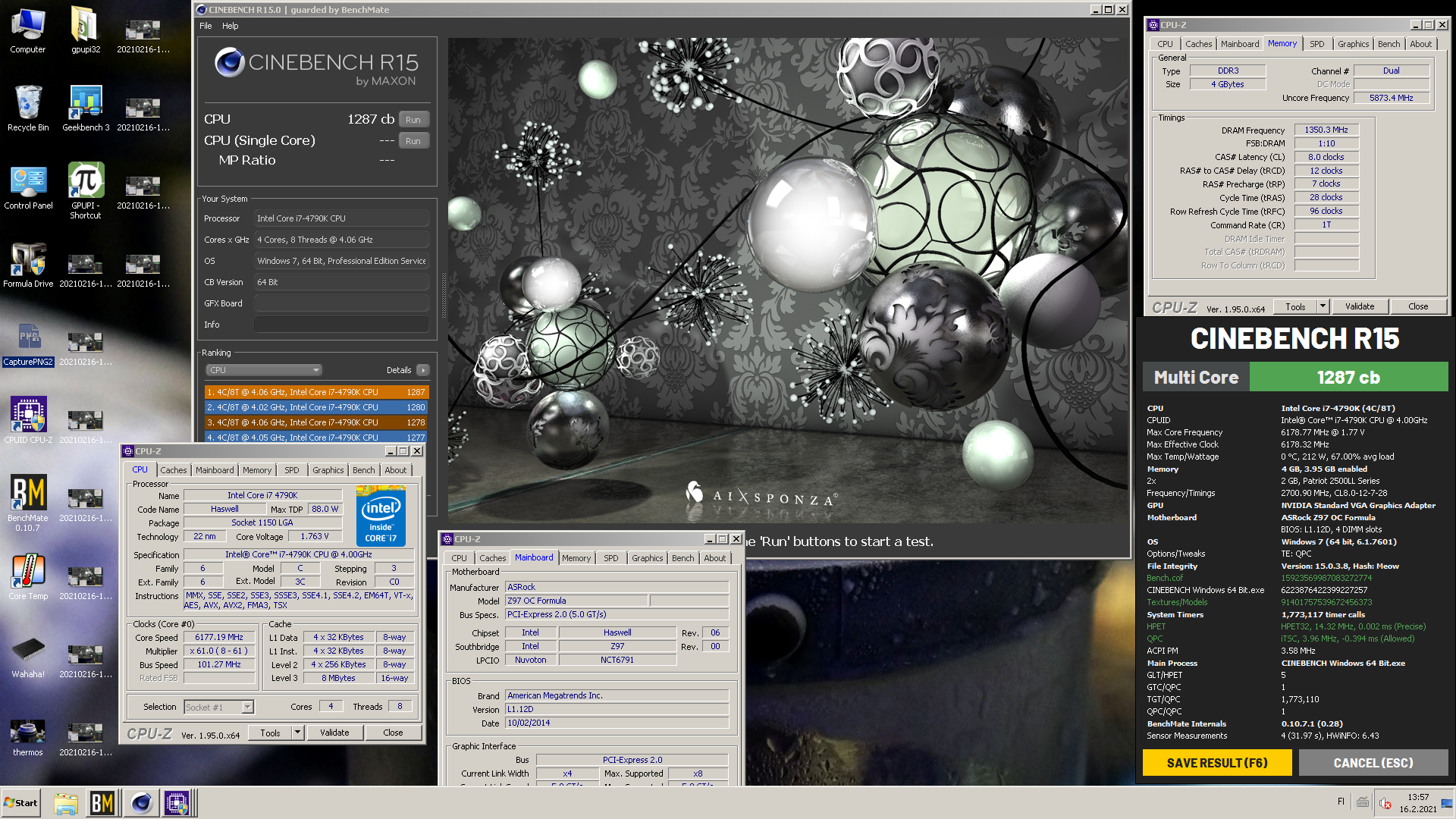This screenshot has height=819, width=1456.
Task: Select the CapturePNG2 desktop icon
Action: 28,344
